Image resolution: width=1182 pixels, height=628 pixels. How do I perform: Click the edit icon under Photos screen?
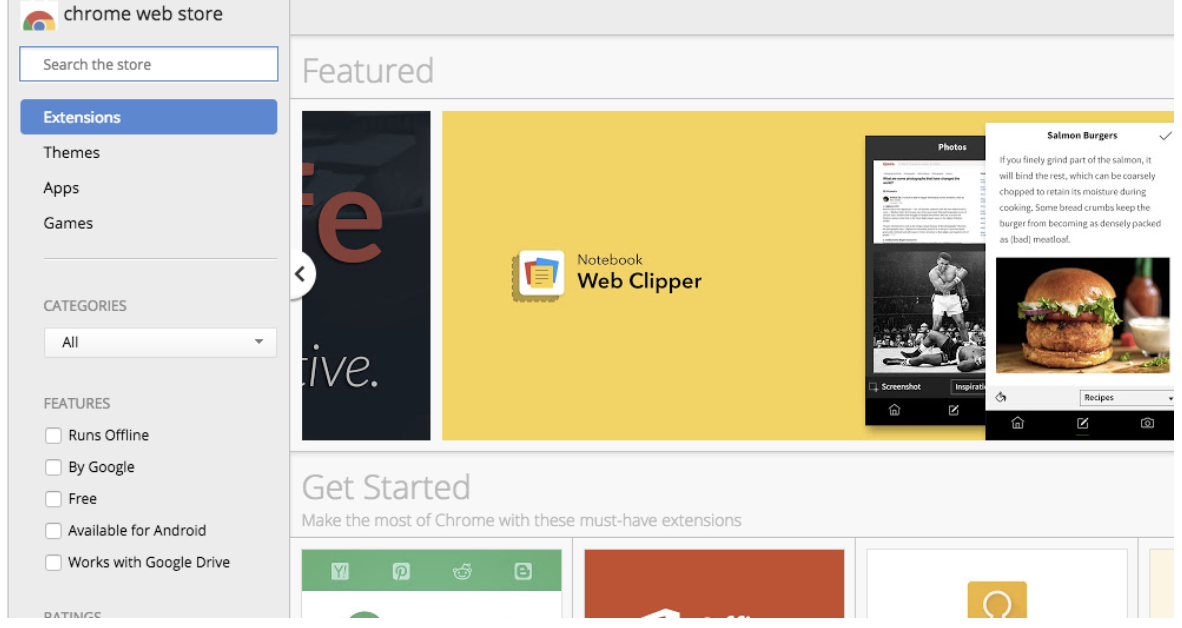pos(954,410)
